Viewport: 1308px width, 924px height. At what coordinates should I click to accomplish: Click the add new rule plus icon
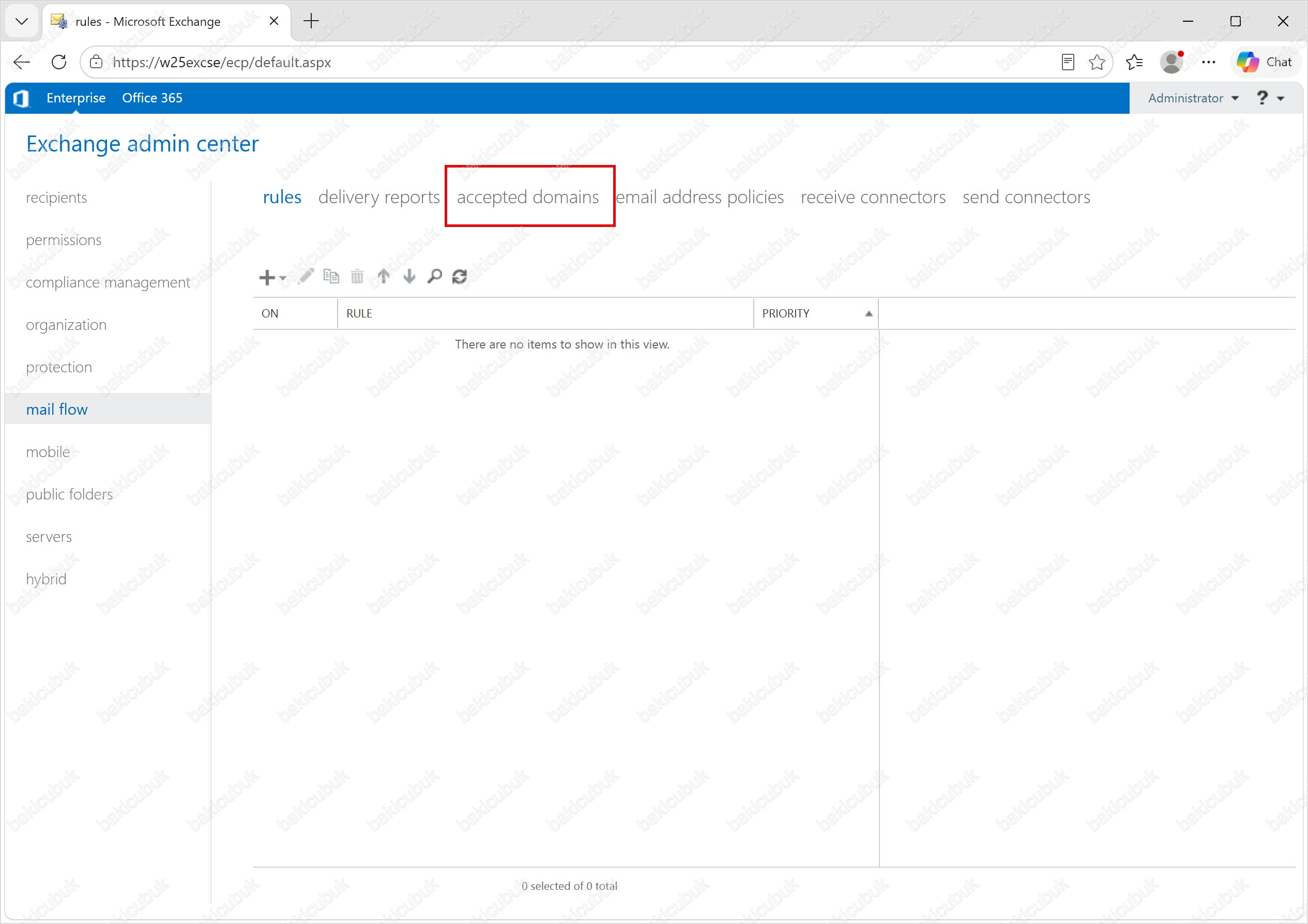pyautogui.click(x=267, y=278)
